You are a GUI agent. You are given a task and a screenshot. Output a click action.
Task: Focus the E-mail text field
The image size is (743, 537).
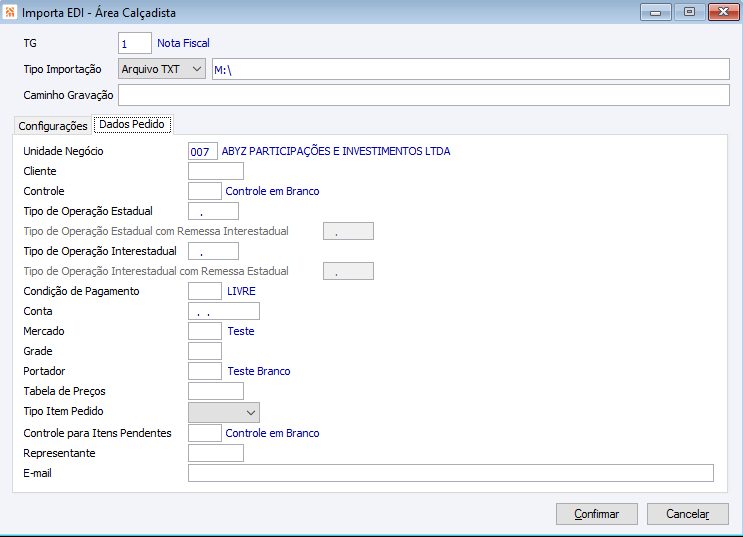click(x=450, y=473)
